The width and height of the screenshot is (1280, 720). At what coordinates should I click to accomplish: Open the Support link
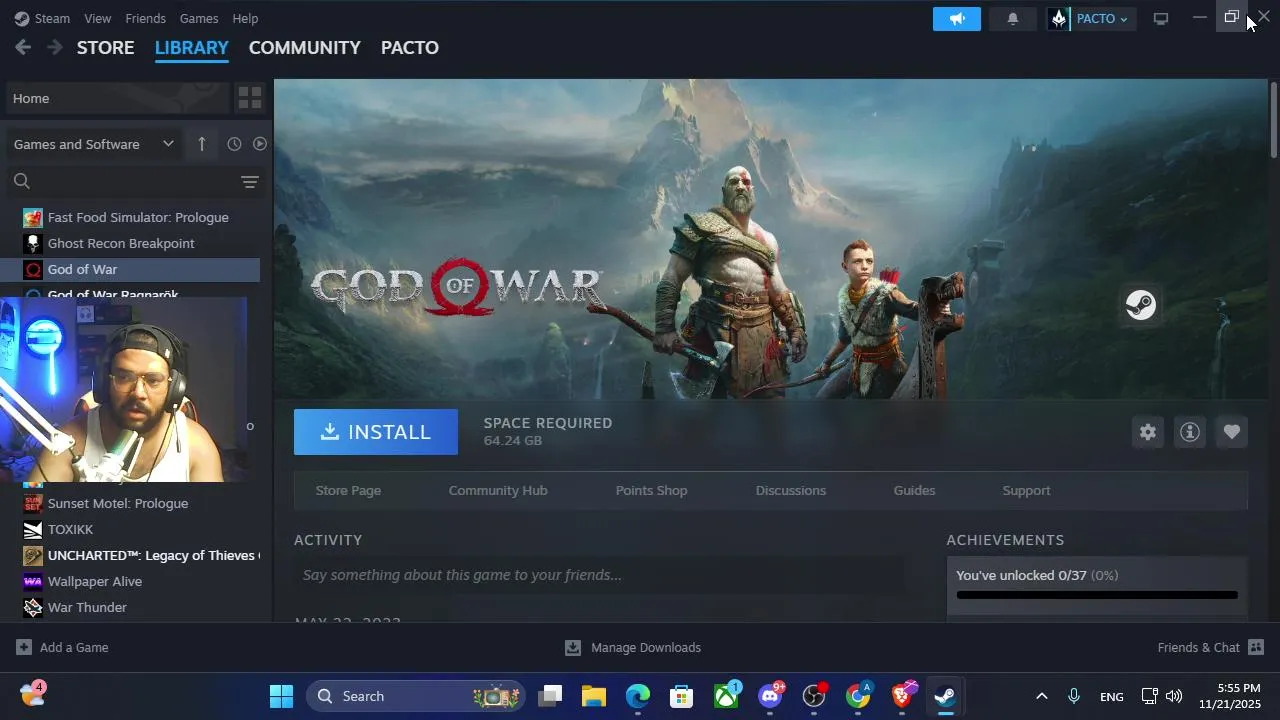[1026, 490]
